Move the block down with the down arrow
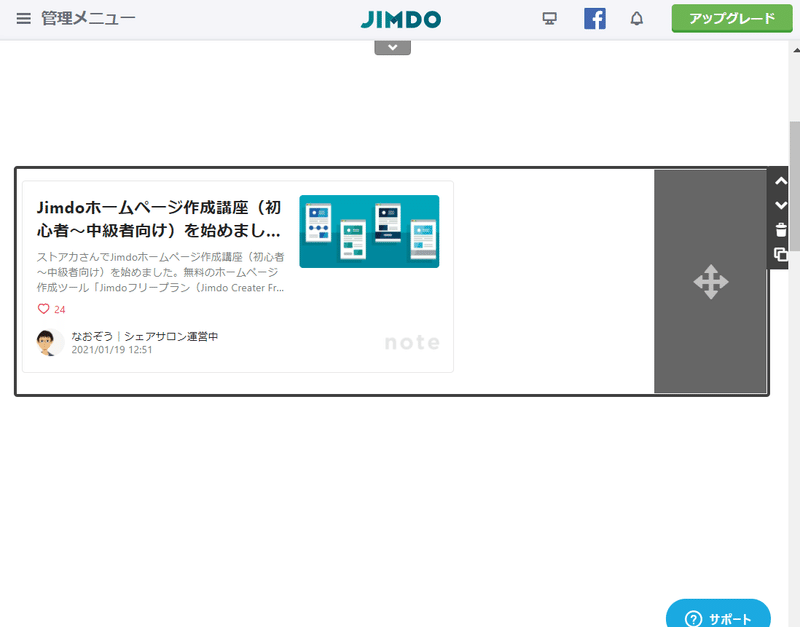 pyautogui.click(x=781, y=205)
